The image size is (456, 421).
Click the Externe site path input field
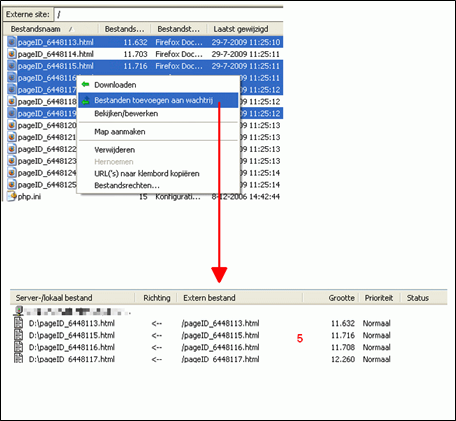tap(169, 14)
